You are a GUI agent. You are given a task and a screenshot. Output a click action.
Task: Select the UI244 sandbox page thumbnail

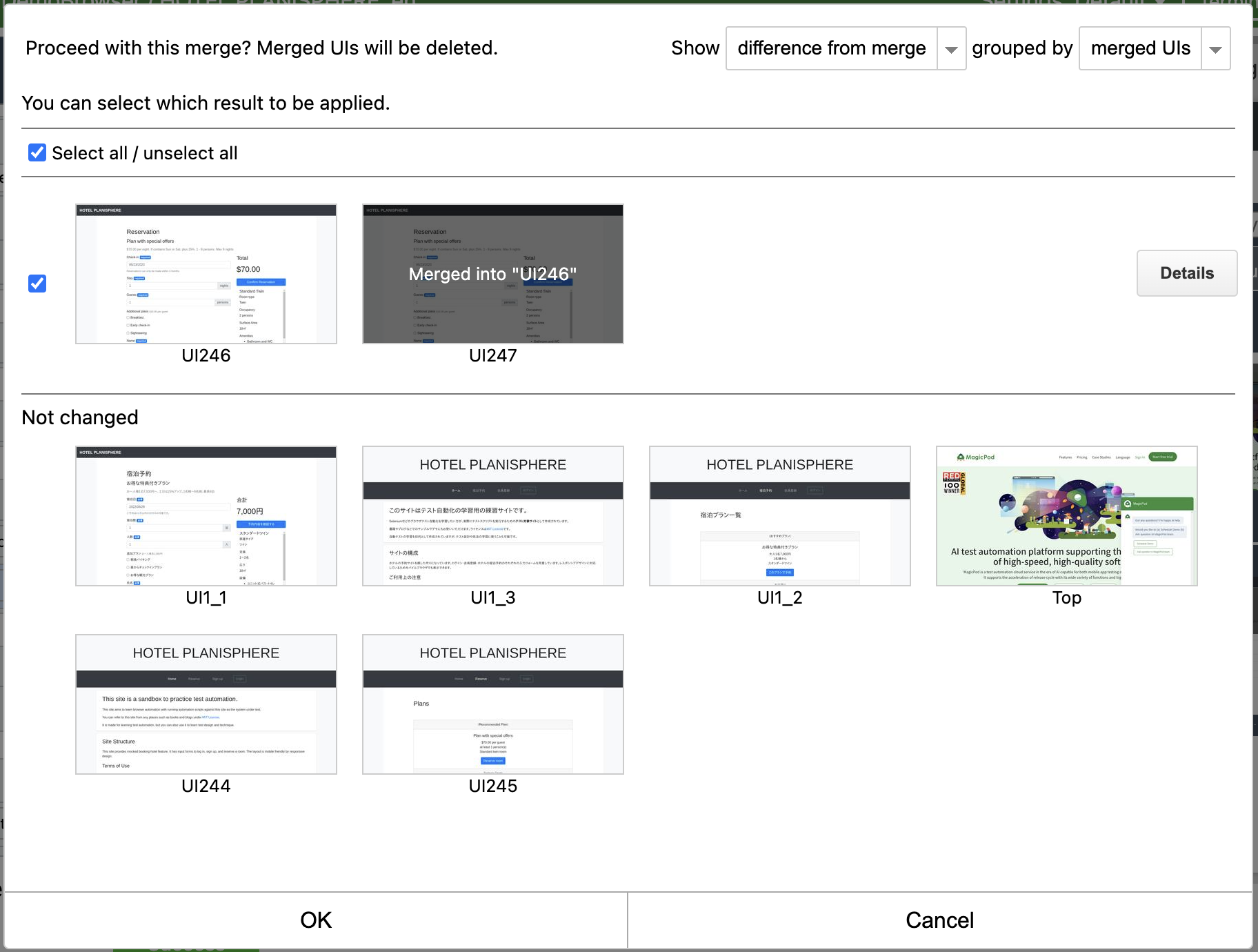pos(206,704)
